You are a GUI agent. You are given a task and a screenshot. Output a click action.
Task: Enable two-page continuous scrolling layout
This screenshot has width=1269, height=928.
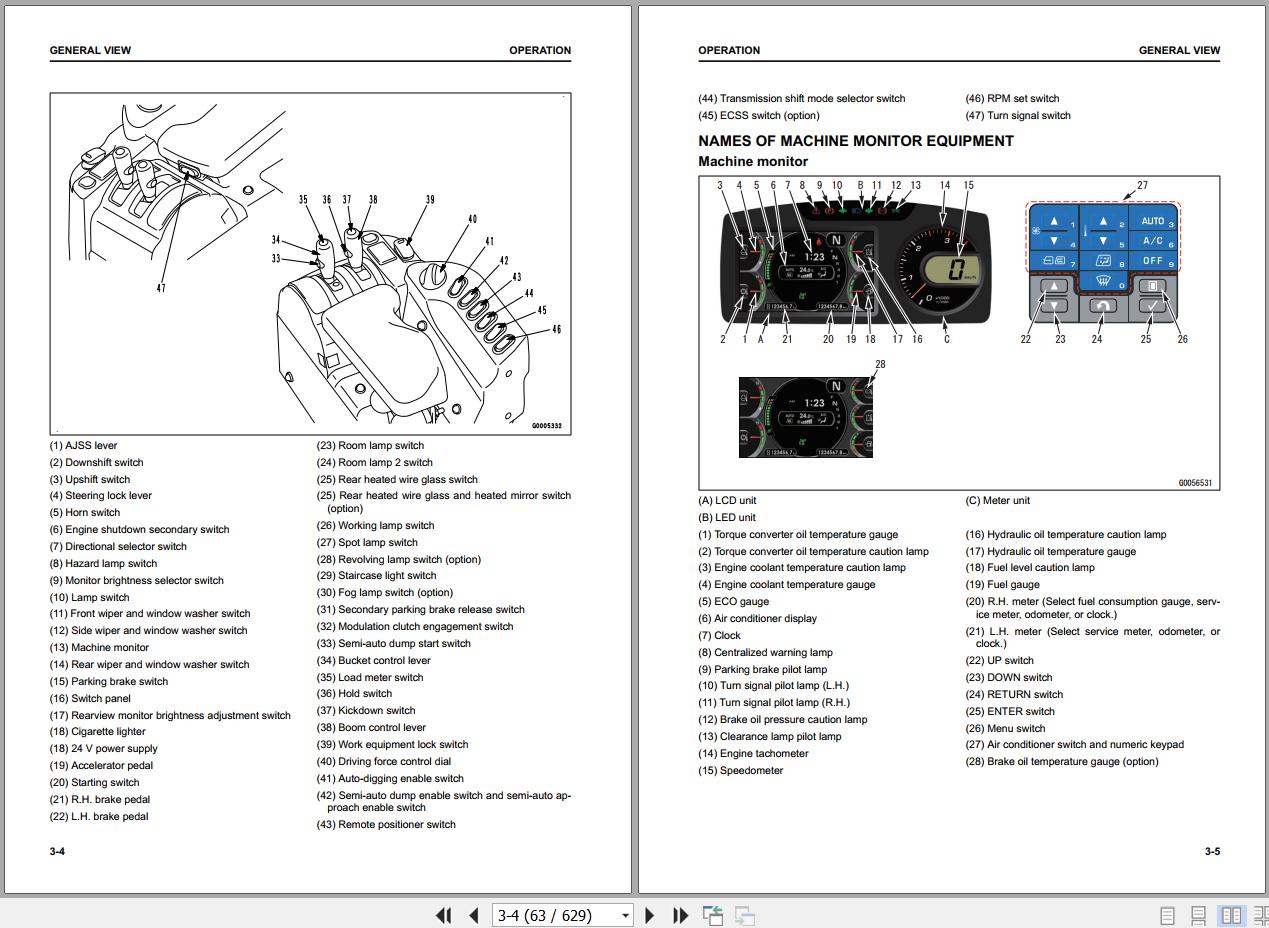tap(1259, 915)
